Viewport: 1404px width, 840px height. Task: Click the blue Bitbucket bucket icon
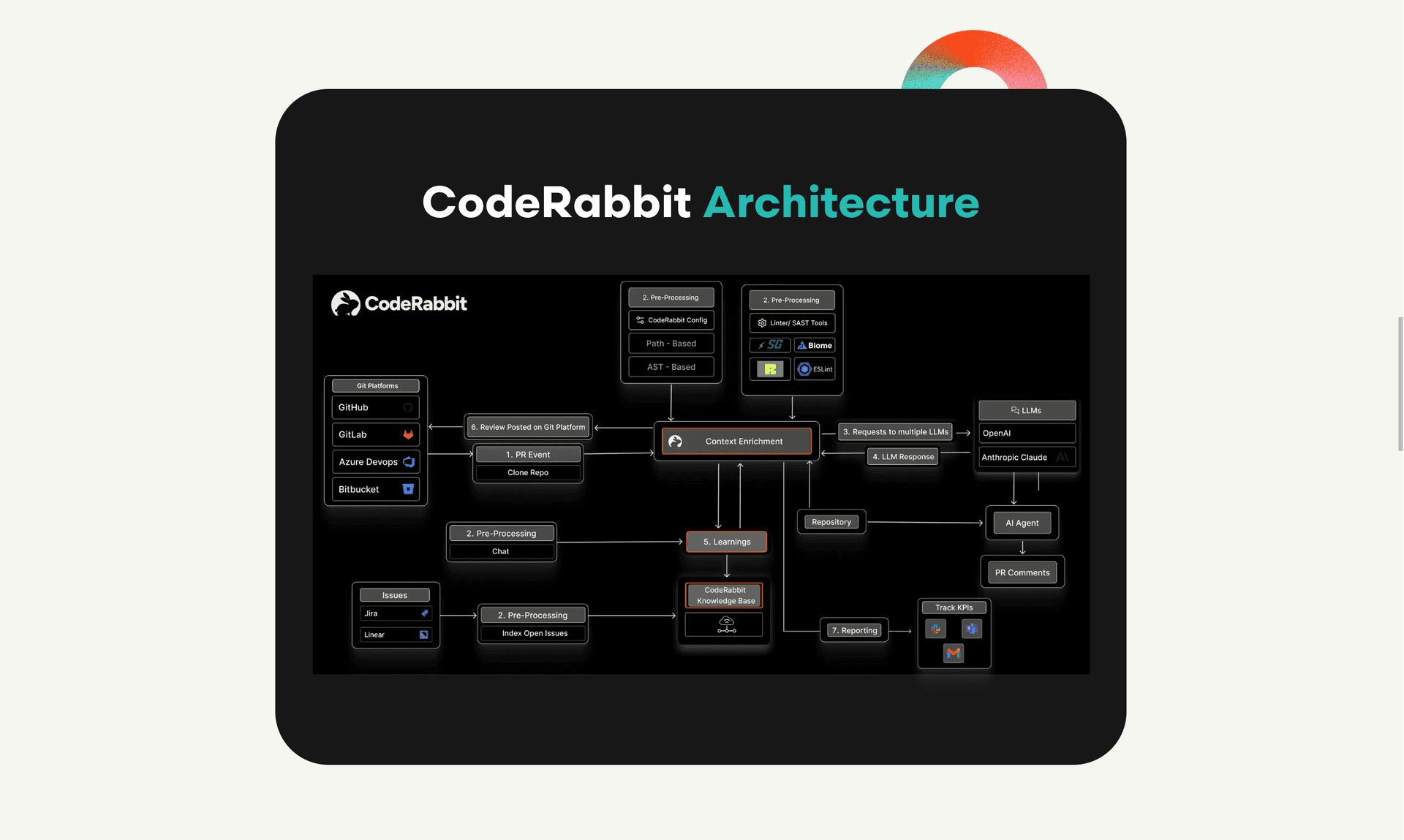[408, 489]
